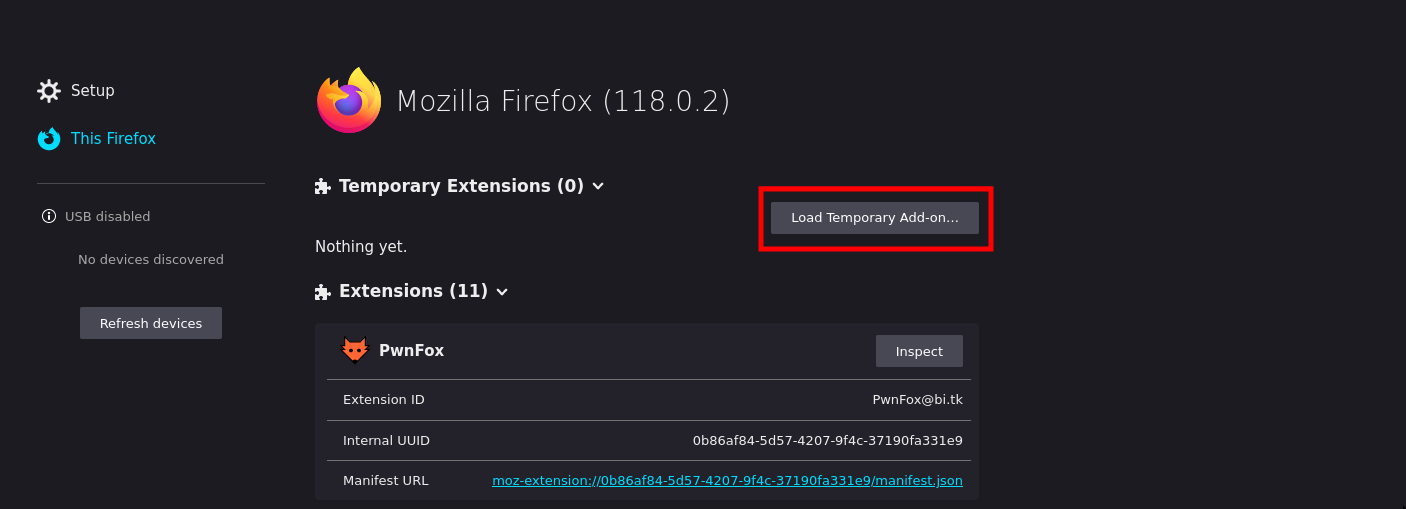The height and width of the screenshot is (509, 1406).
Task: Open the PwnFox manifest.json link
Action: tap(727, 481)
